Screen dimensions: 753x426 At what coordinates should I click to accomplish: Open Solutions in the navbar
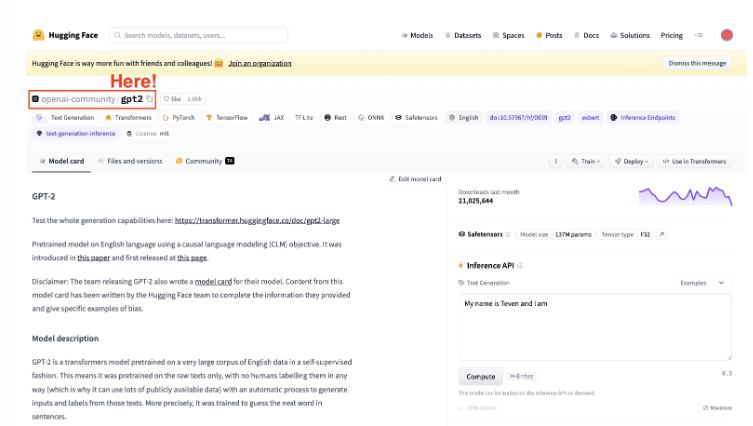[630, 35]
